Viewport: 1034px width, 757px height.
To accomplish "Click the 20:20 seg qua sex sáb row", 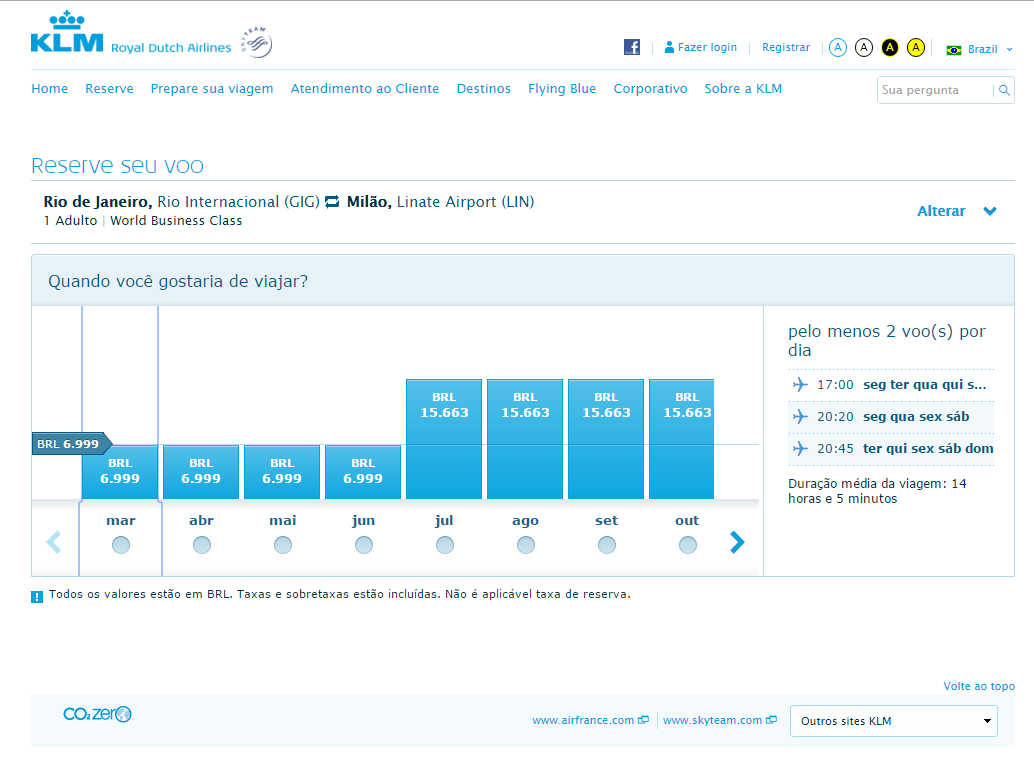I will pyautogui.click(x=891, y=417).
